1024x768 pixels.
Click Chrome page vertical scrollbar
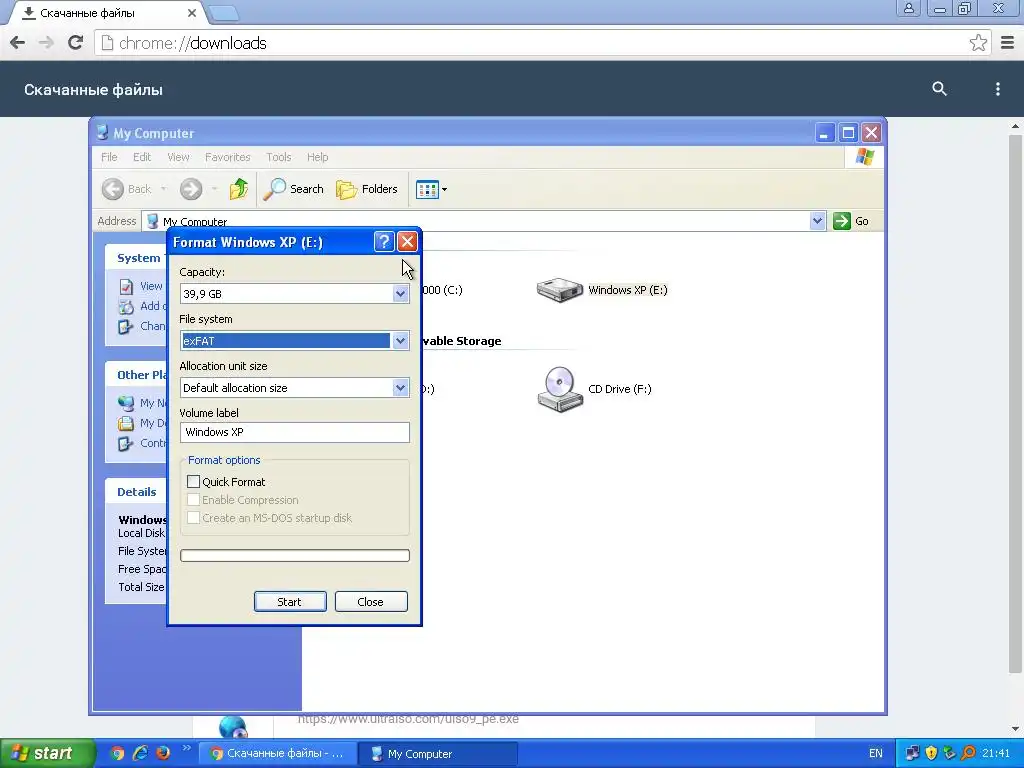point(1015,404)
